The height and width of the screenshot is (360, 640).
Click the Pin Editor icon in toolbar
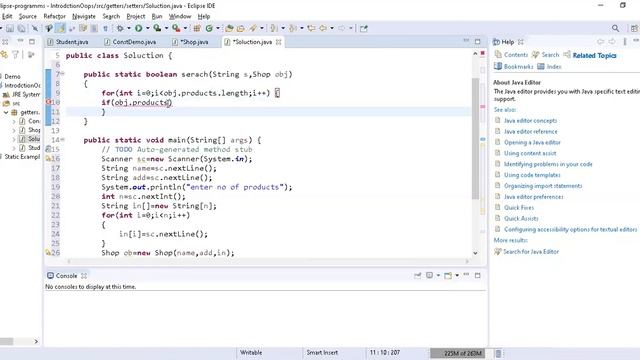364,28
